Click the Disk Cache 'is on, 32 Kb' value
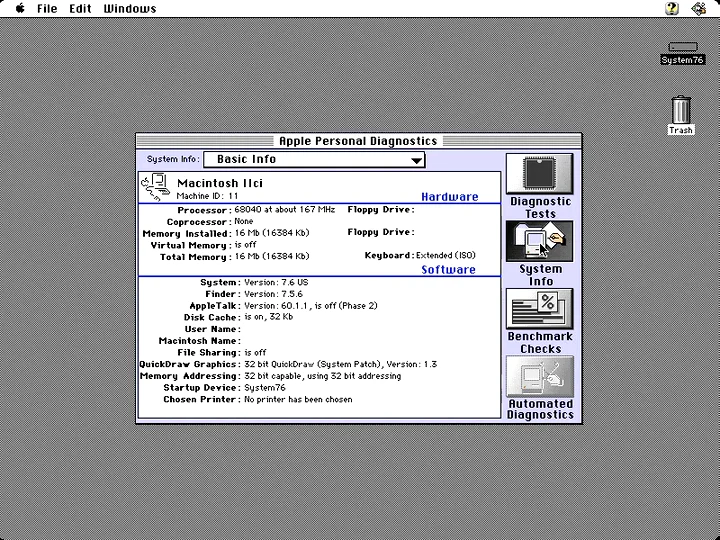Screen dimensions: 720x540 tap(269, 317)
